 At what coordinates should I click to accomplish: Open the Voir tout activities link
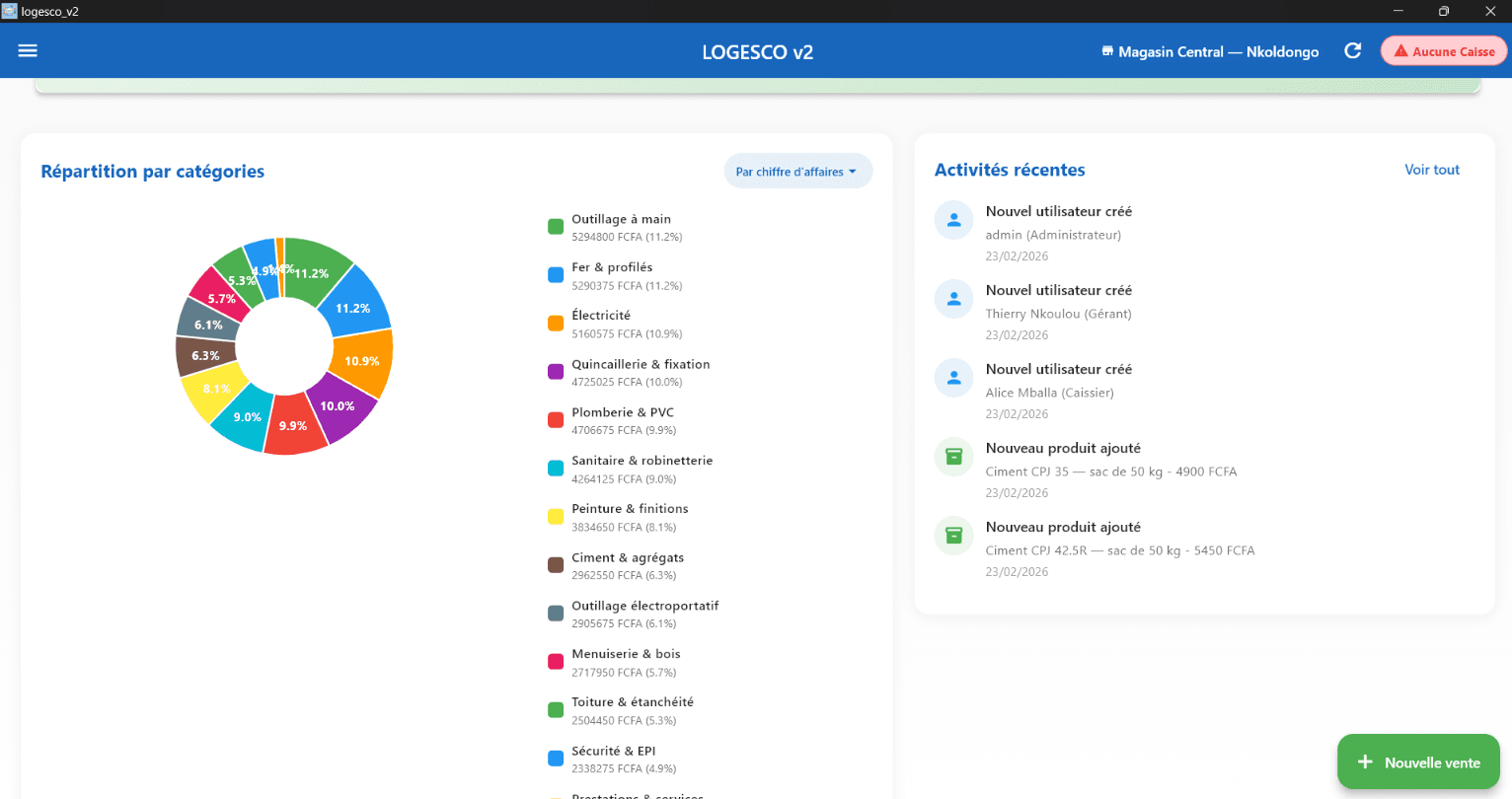(x=1432, y=170)
